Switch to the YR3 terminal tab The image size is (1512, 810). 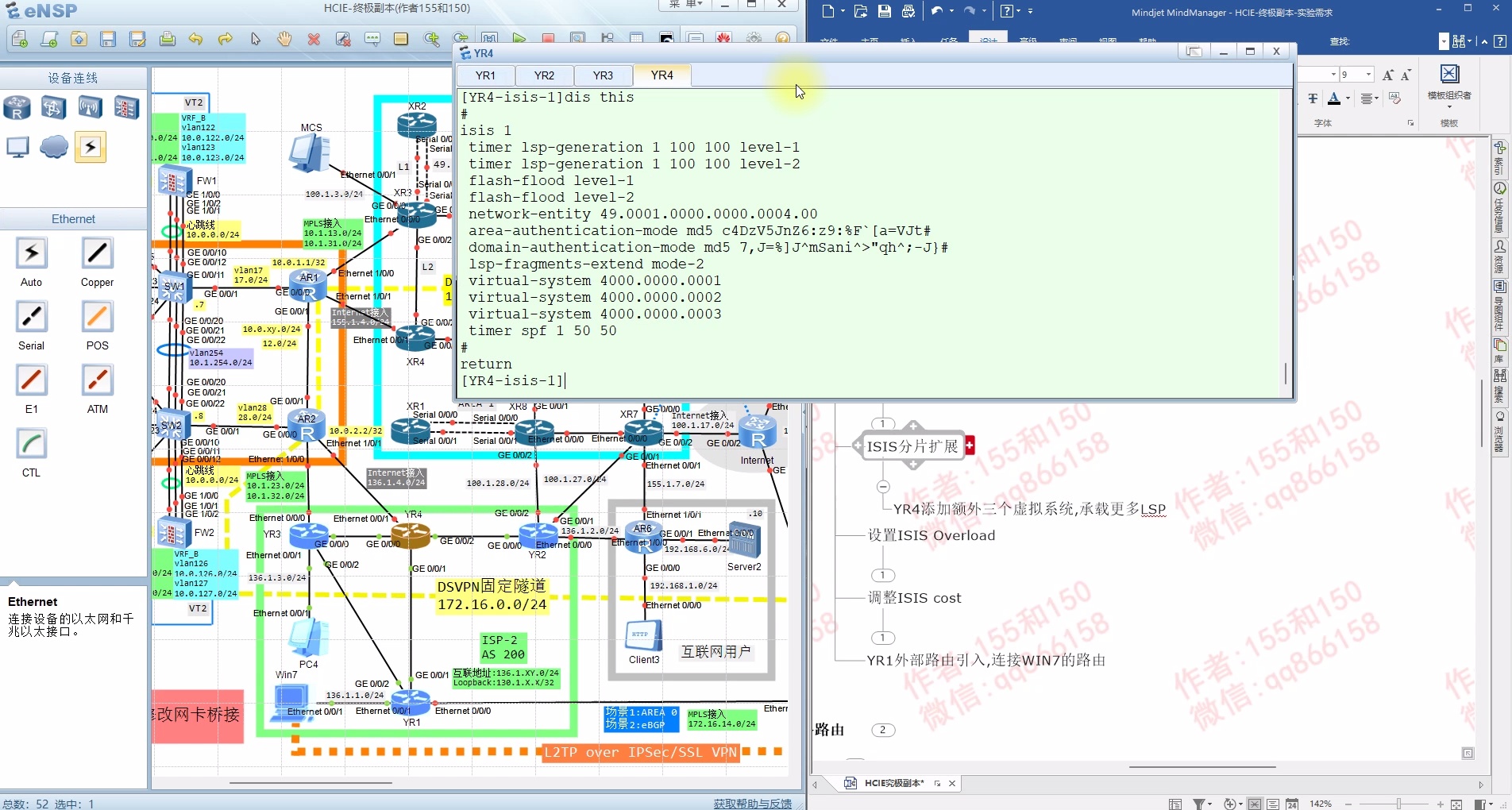tap(603, 75)
